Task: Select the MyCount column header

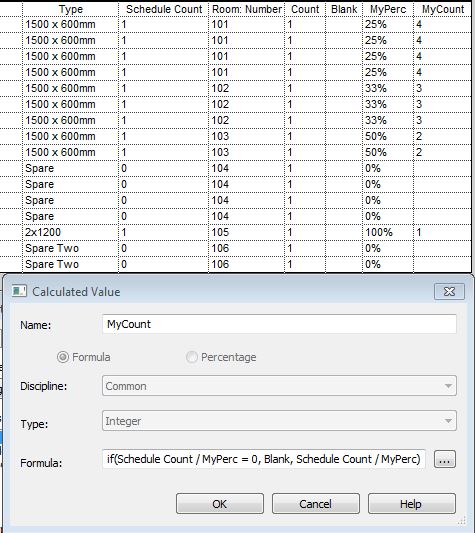Action: pyautogui.click(x=443, y=9)
